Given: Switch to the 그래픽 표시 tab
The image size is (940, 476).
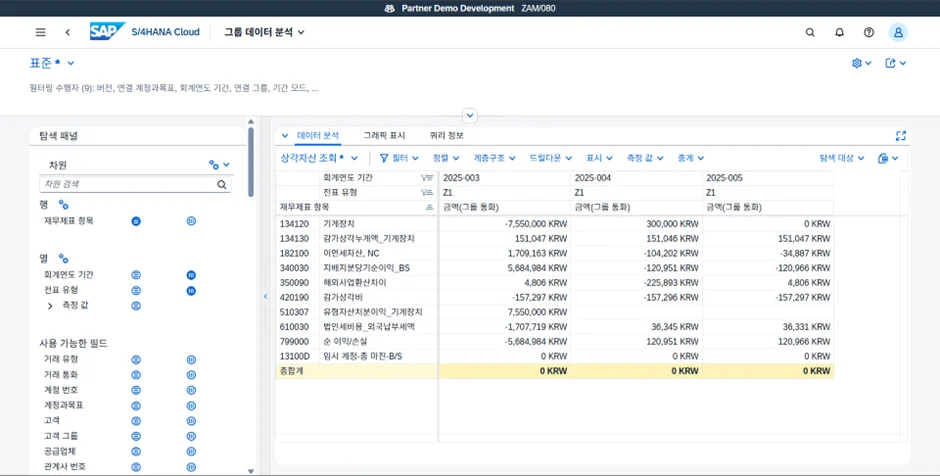Looking at the screenshot, I should [x=385, y=135].
